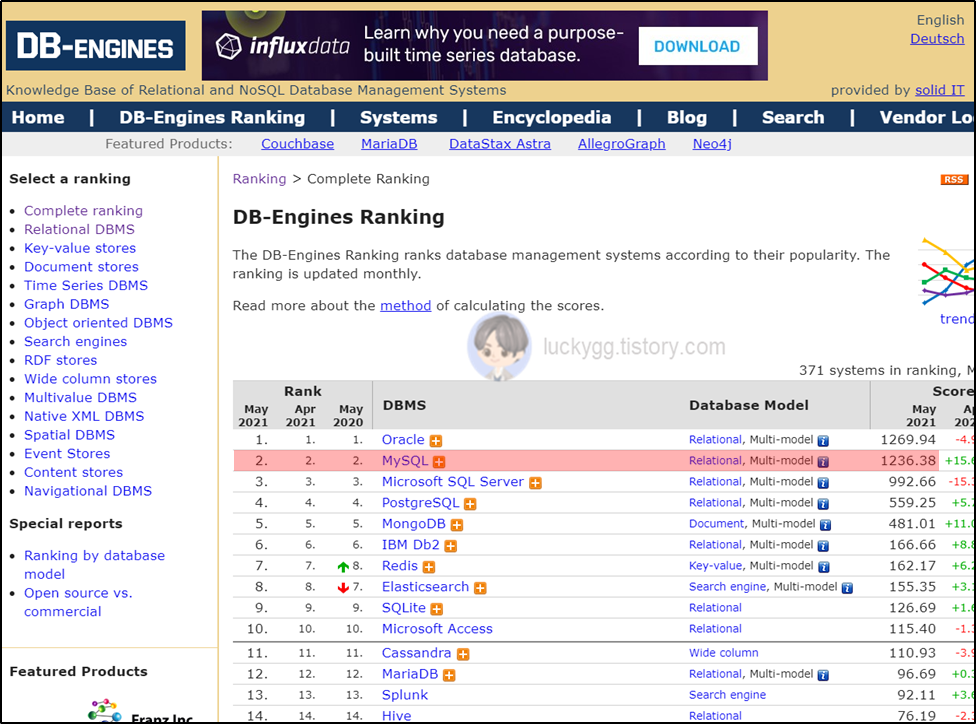Expand Redis details plus icon

(429, 567)
